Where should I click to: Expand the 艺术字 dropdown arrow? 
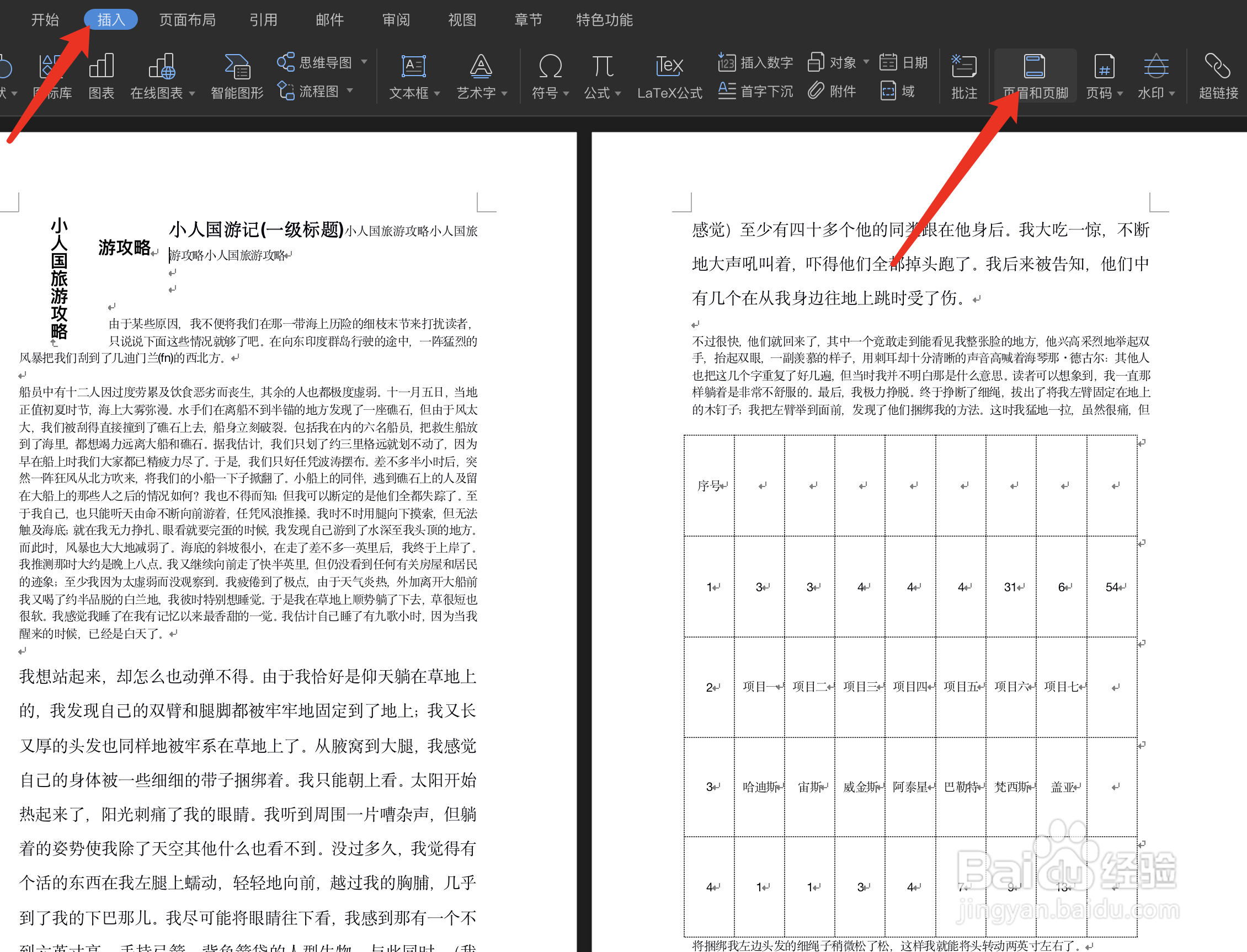pyautogui.click(x=504, y=94)
